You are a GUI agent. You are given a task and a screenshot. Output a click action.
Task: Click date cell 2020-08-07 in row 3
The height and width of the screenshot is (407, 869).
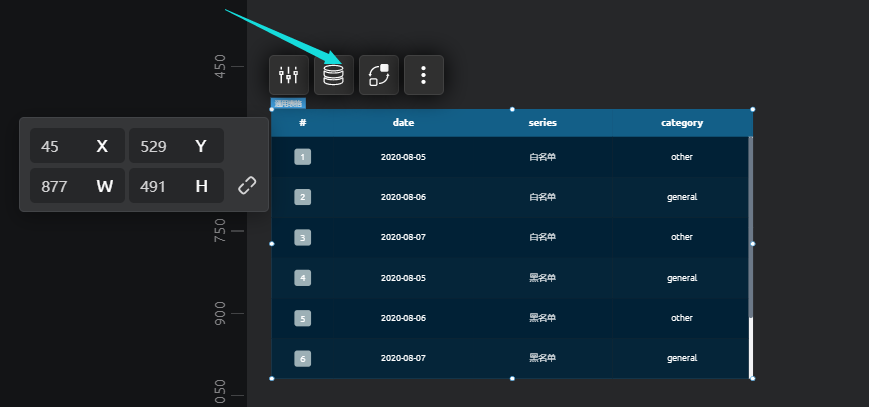[403, 237]
